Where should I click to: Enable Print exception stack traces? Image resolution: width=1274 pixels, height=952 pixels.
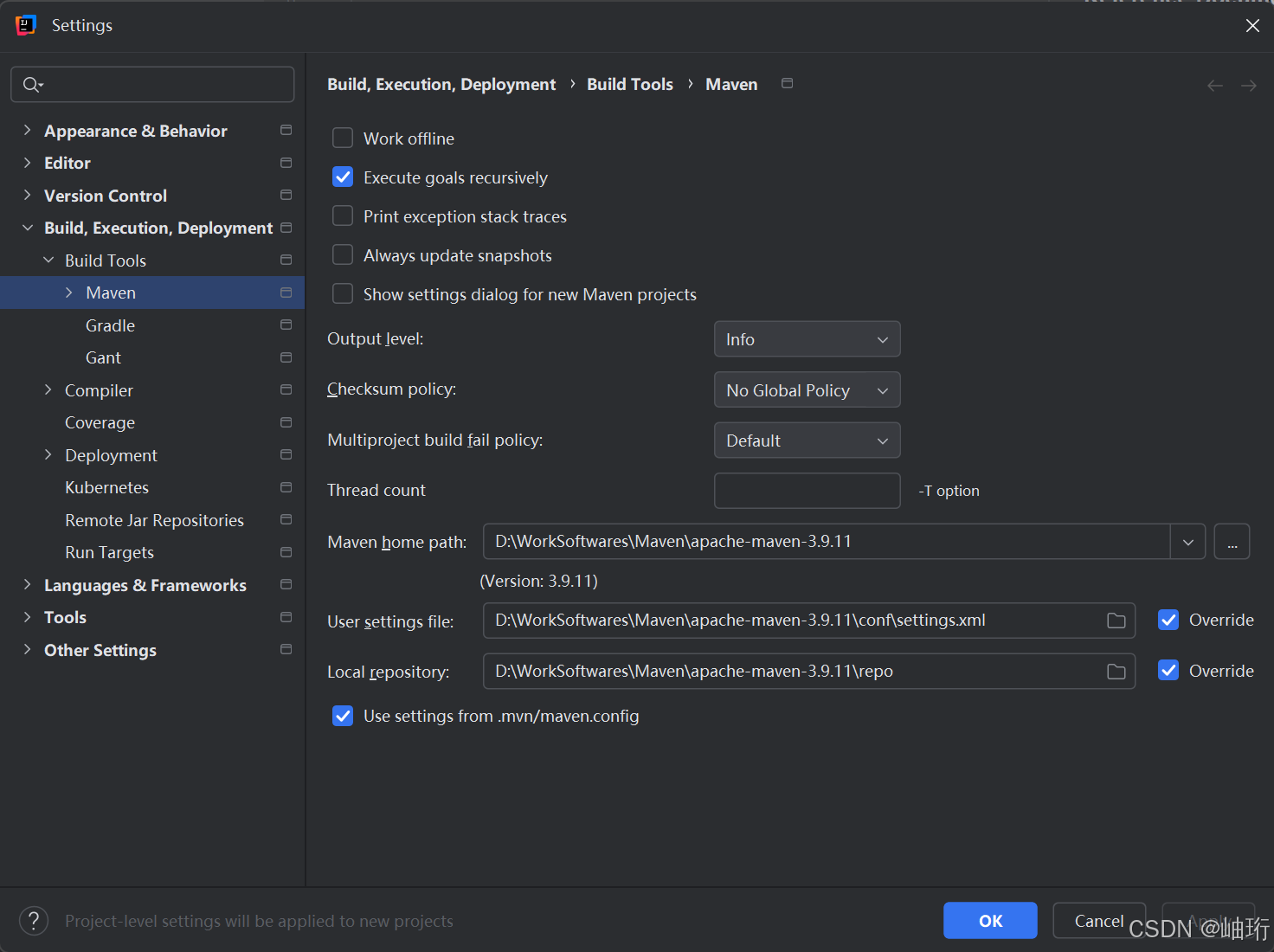coord(343,216)
